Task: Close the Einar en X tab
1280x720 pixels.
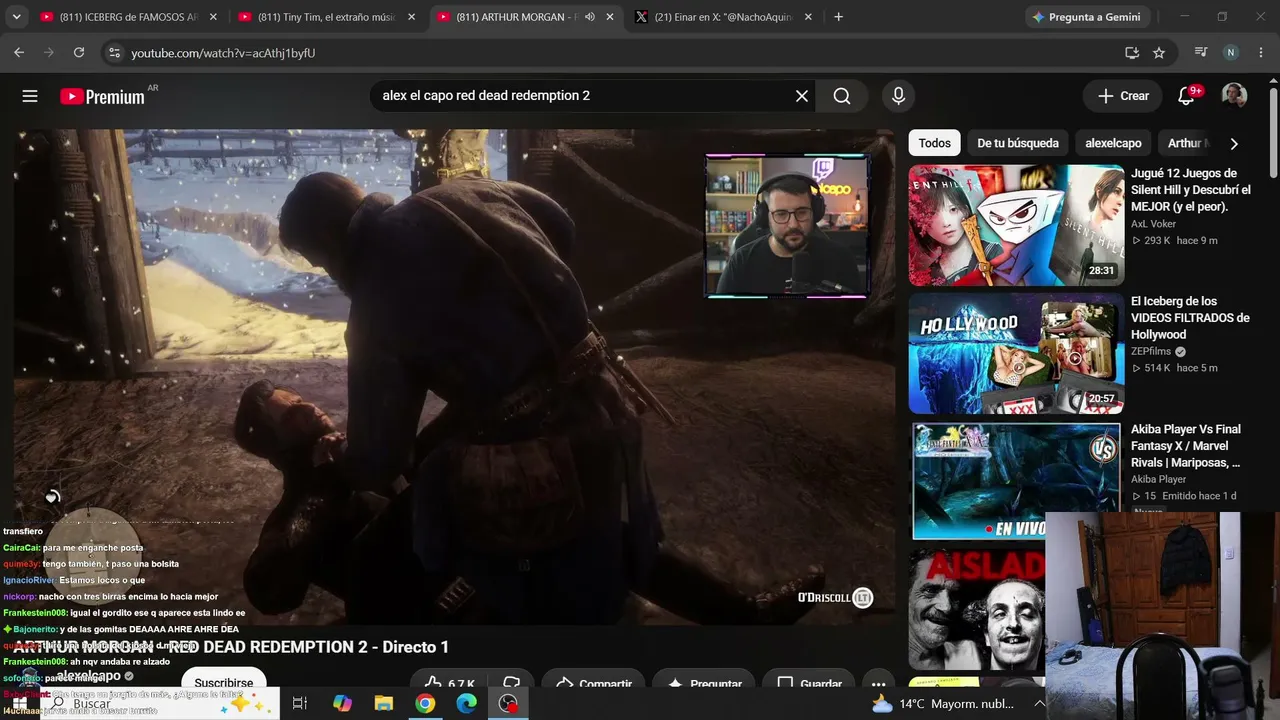Action: click(x=807, y=17)
